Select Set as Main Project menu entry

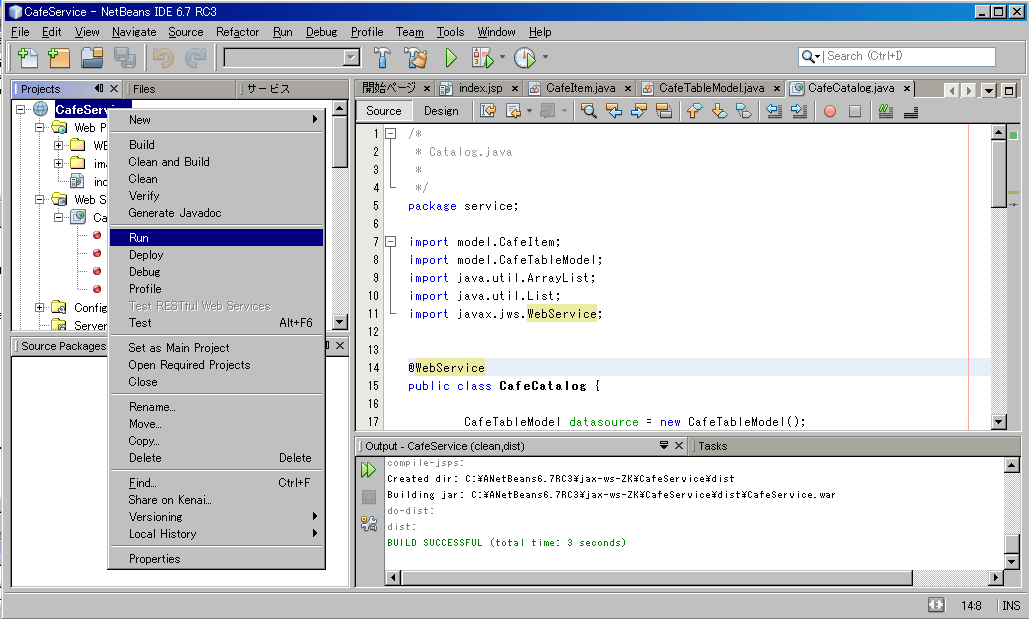(217, 348)
